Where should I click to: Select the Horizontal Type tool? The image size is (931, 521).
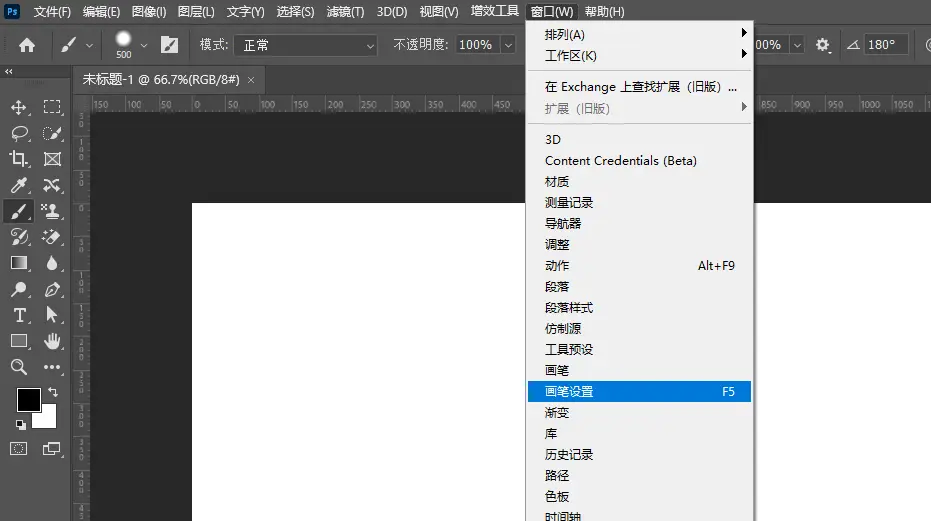20,315
